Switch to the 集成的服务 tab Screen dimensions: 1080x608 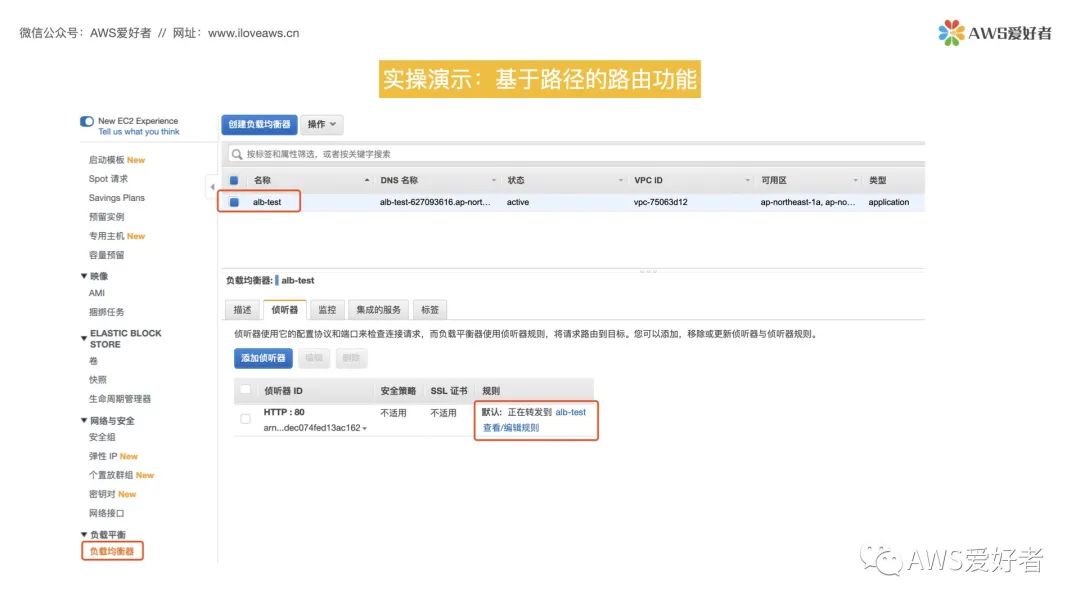tap(378, 310)
